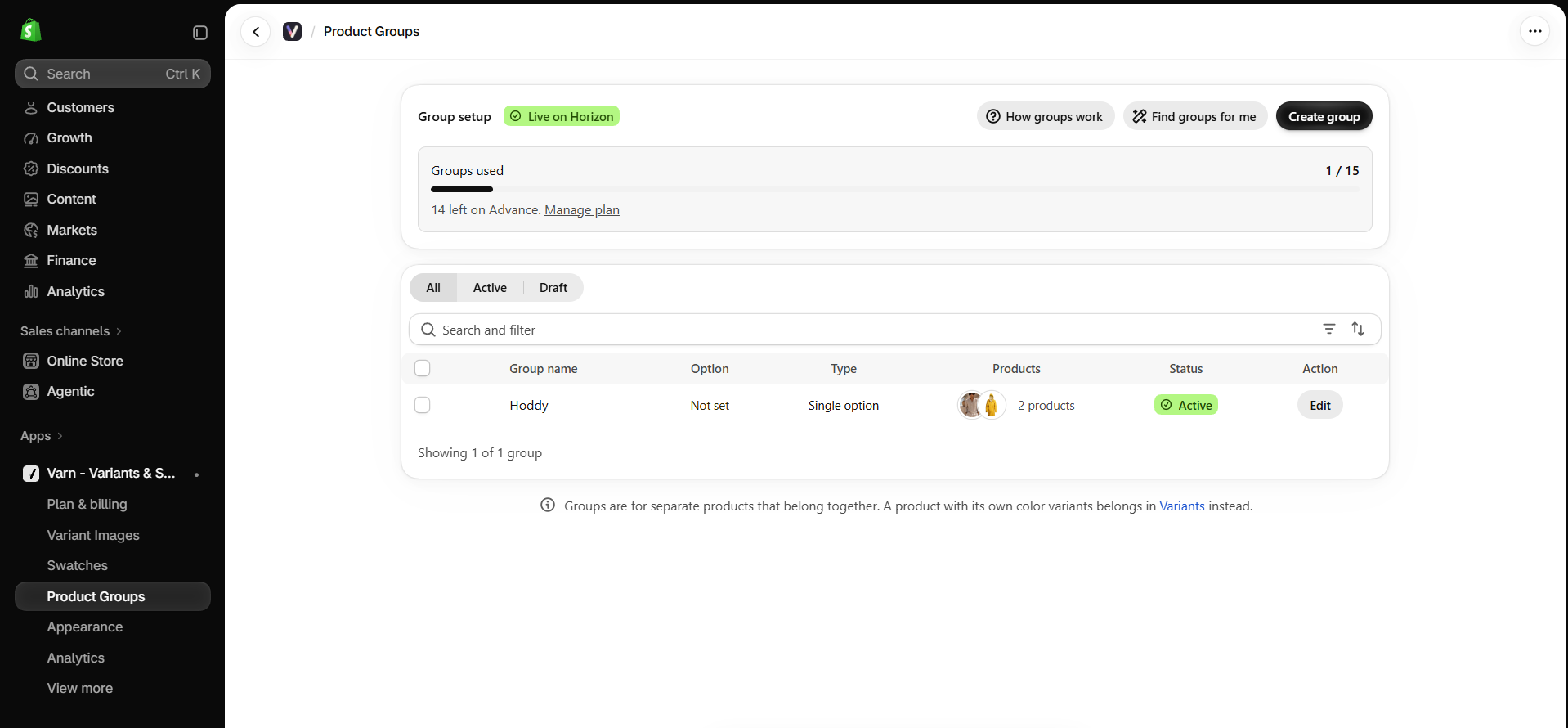1568x728 pixels.
Task: Open the sidebar Search box
Action: tap(113, 74)
